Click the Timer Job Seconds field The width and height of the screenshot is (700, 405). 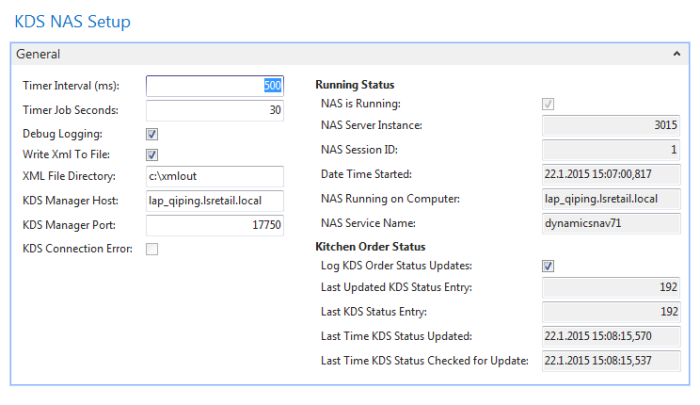tap(215, 110)
